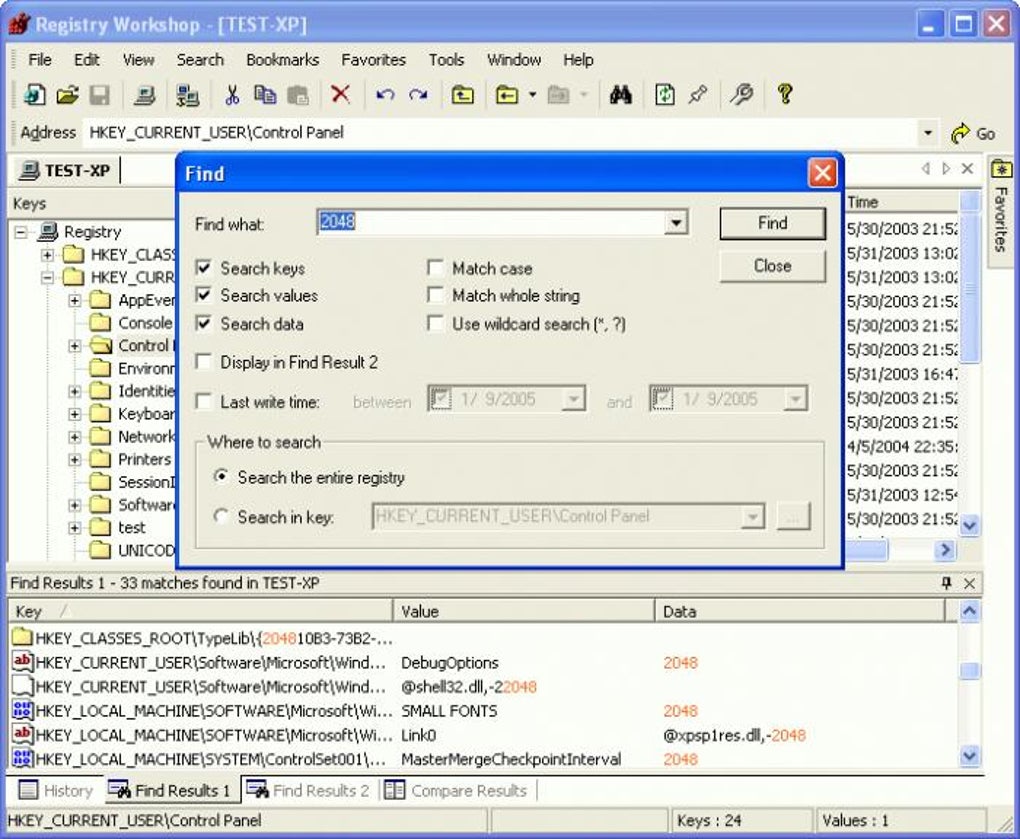Click the Go arrow button
Viewport: 1020px width, 839px height.
973,133
